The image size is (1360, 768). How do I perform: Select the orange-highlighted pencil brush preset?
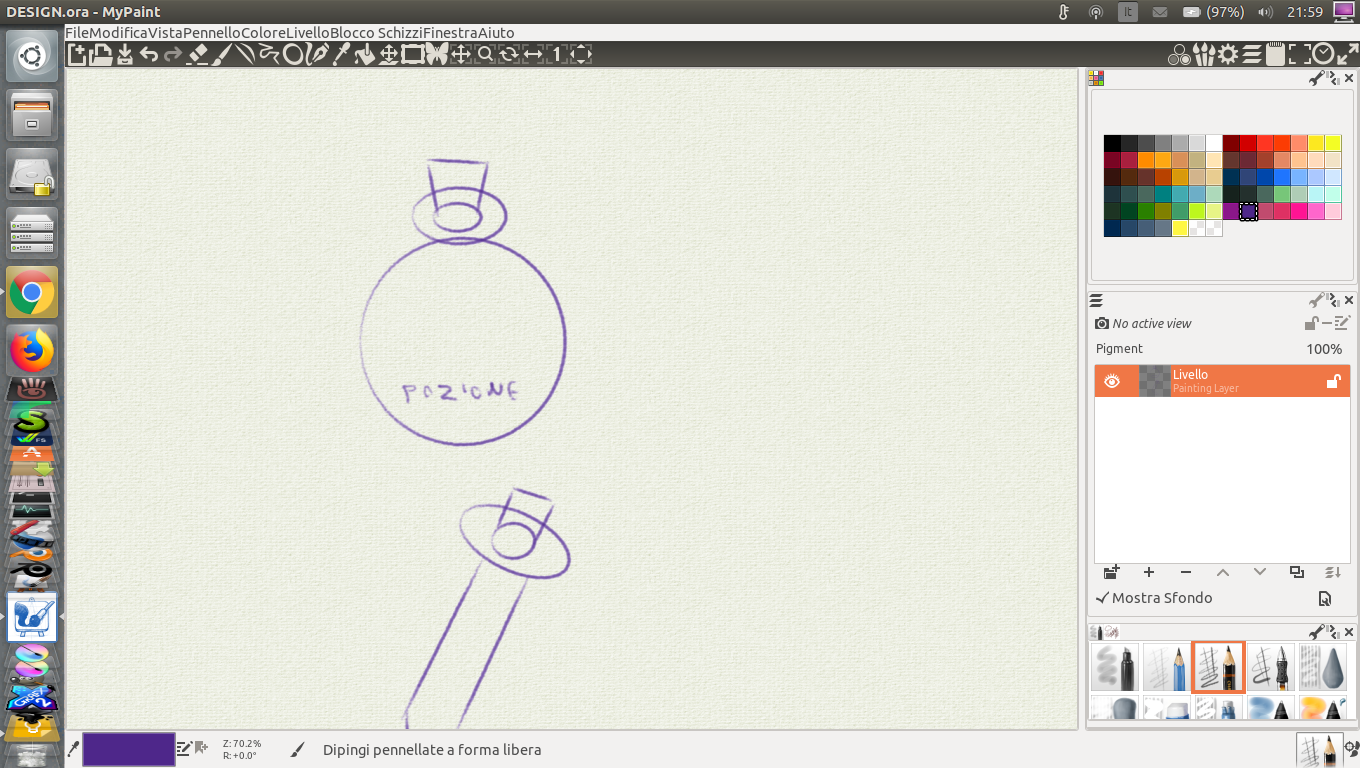(x=1218, y=667)
